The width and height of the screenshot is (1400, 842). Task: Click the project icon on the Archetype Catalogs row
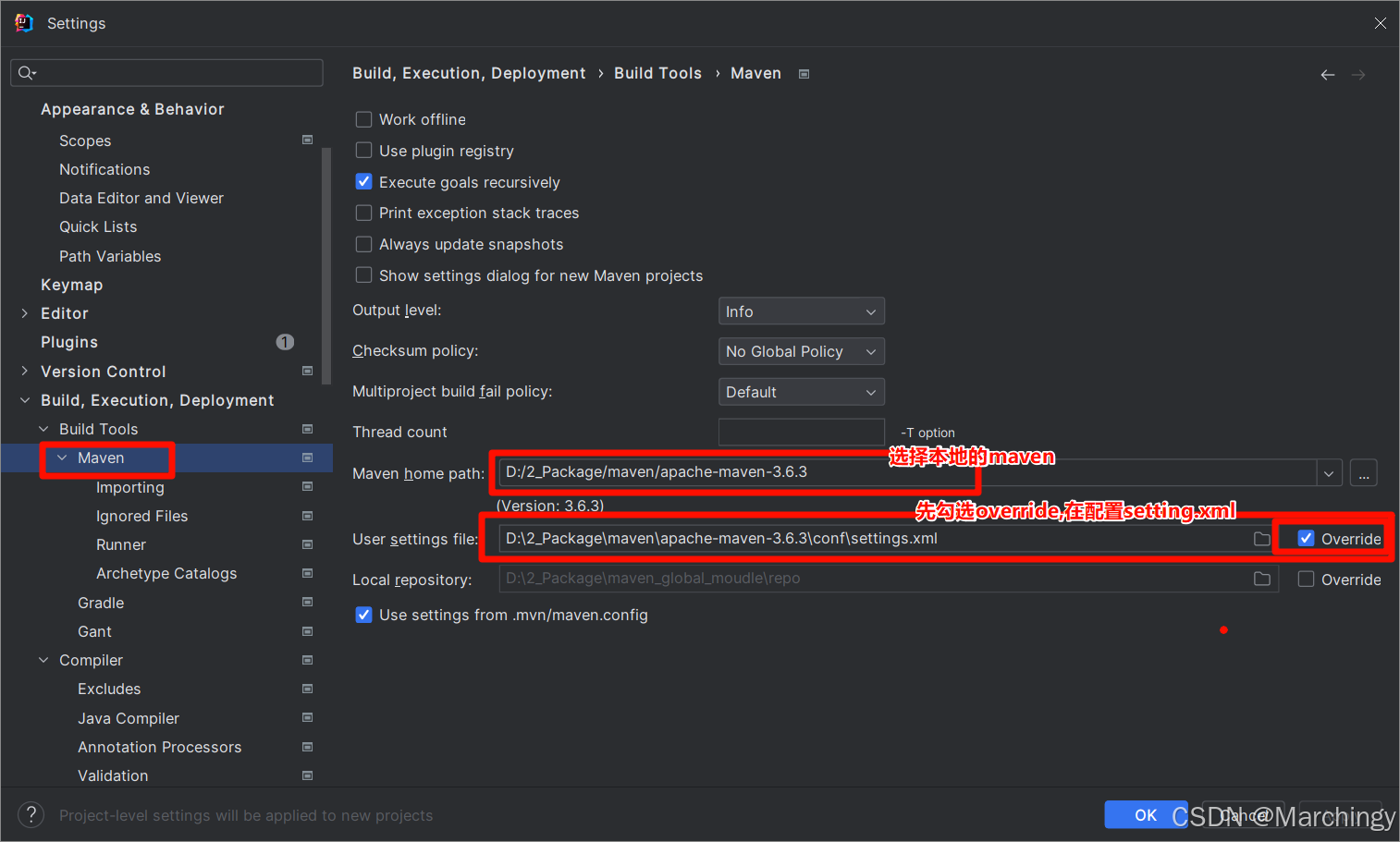(x=308, y=573)
